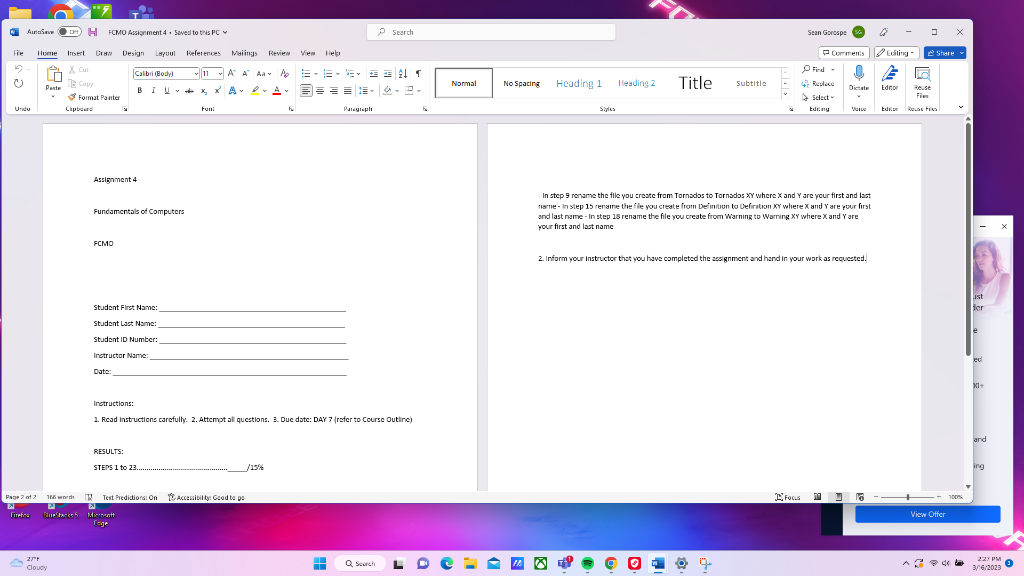The width and height of the screenshot is (1024, 576).
Task: Adjust the zoom slider
Action: pos(908,496)
